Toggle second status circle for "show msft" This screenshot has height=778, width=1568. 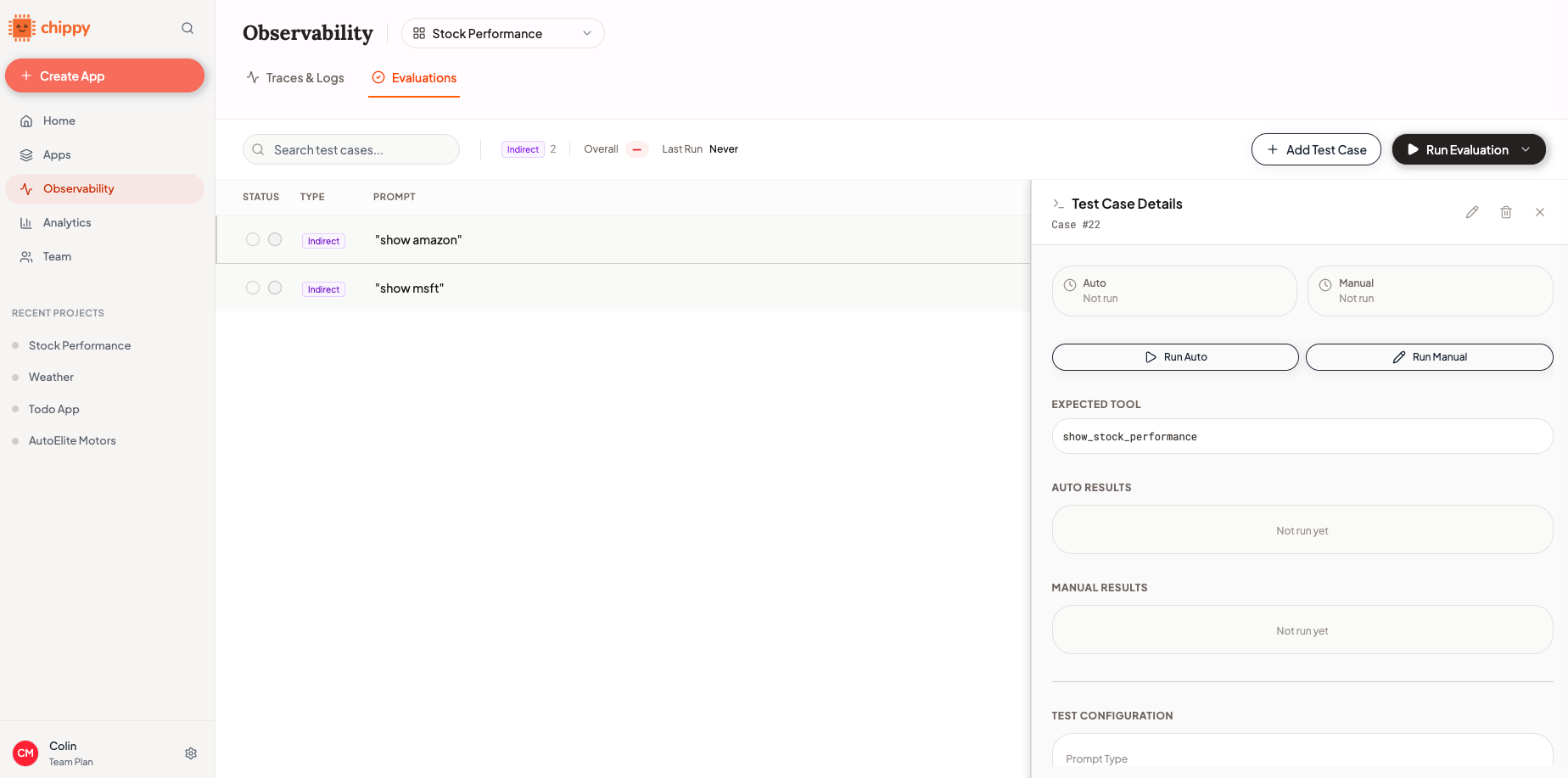coord(275,288)
